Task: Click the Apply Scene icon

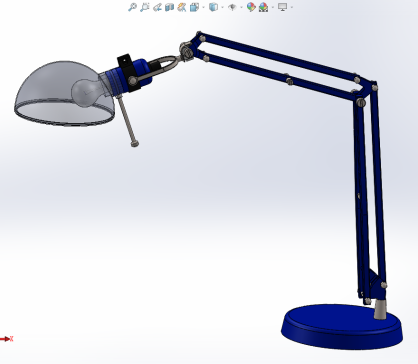Action: [263, 7]
